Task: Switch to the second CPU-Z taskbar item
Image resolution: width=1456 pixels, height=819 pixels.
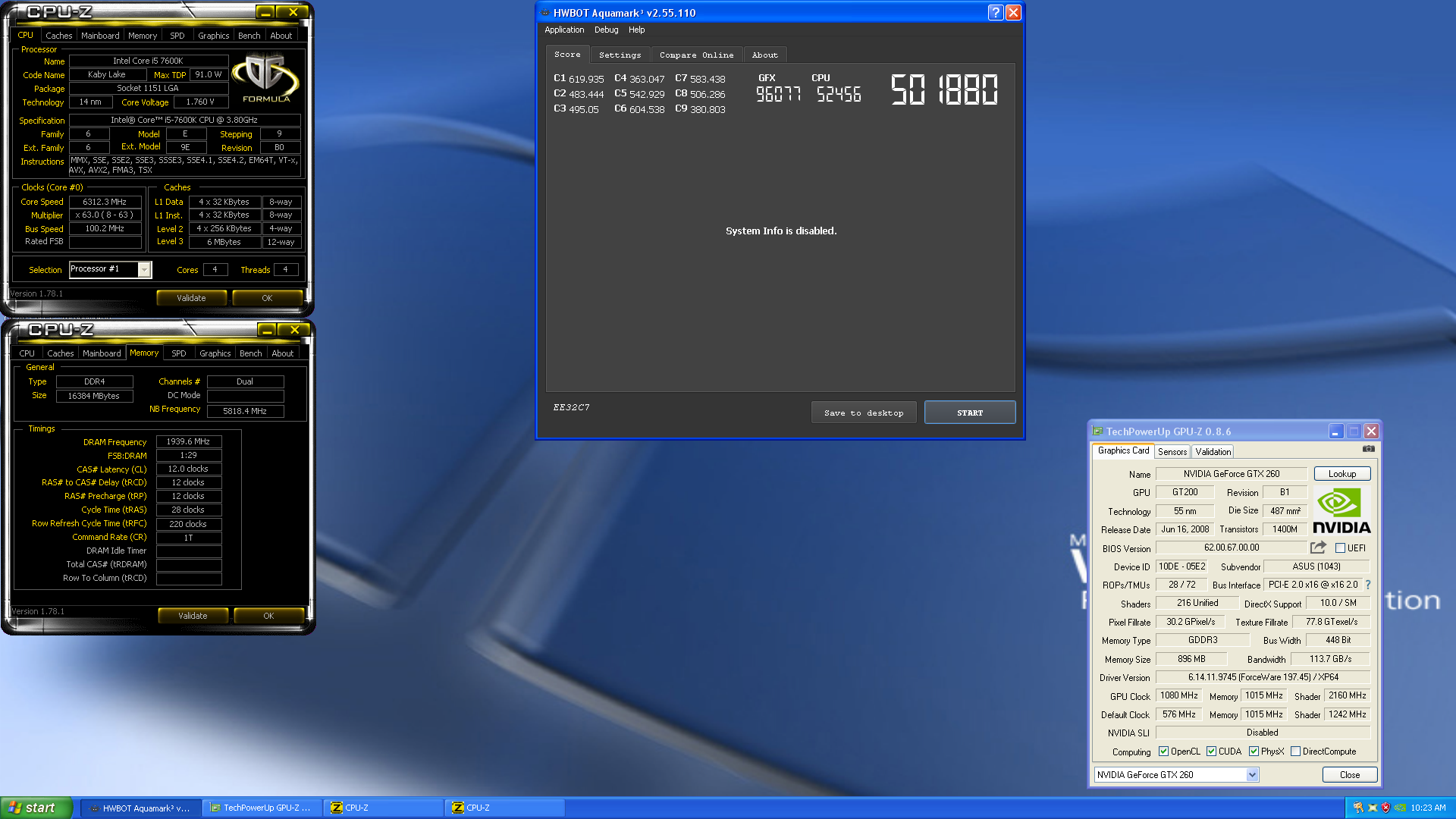Action: pyautogui.click(x=505, y=808)
